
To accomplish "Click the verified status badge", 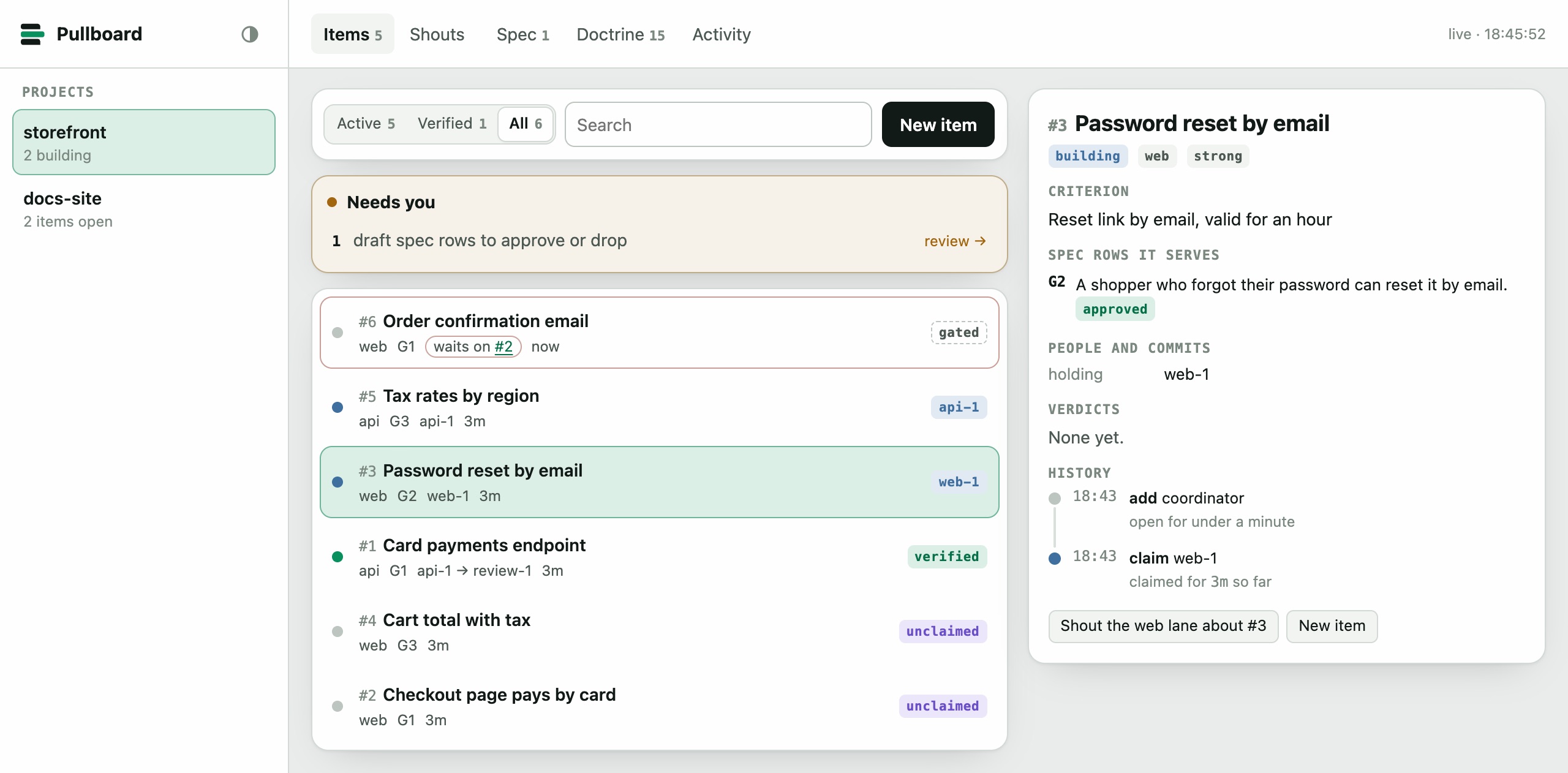I will coord(947,557).
